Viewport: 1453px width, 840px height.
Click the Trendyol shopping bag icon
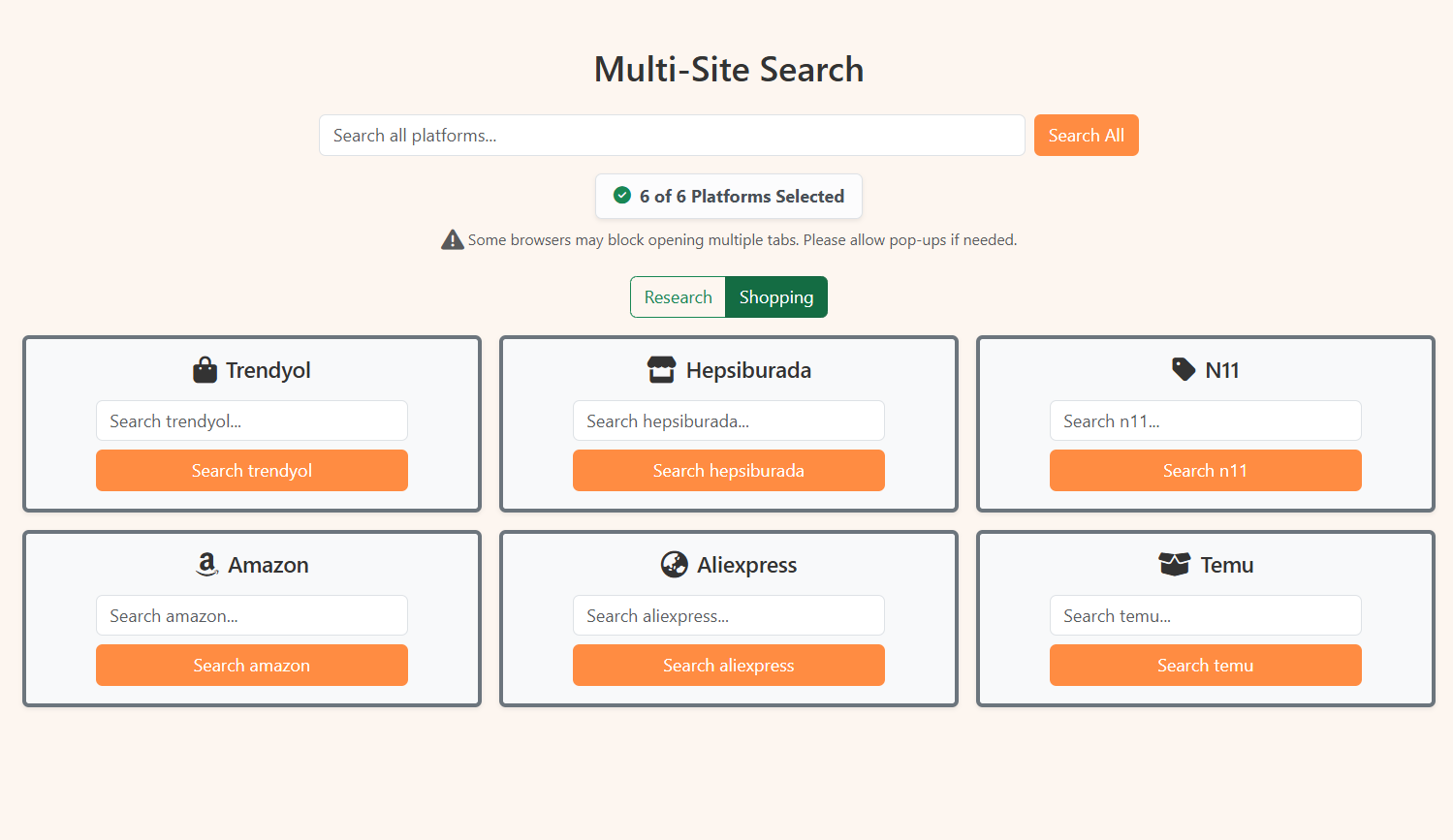click(205, 370)
